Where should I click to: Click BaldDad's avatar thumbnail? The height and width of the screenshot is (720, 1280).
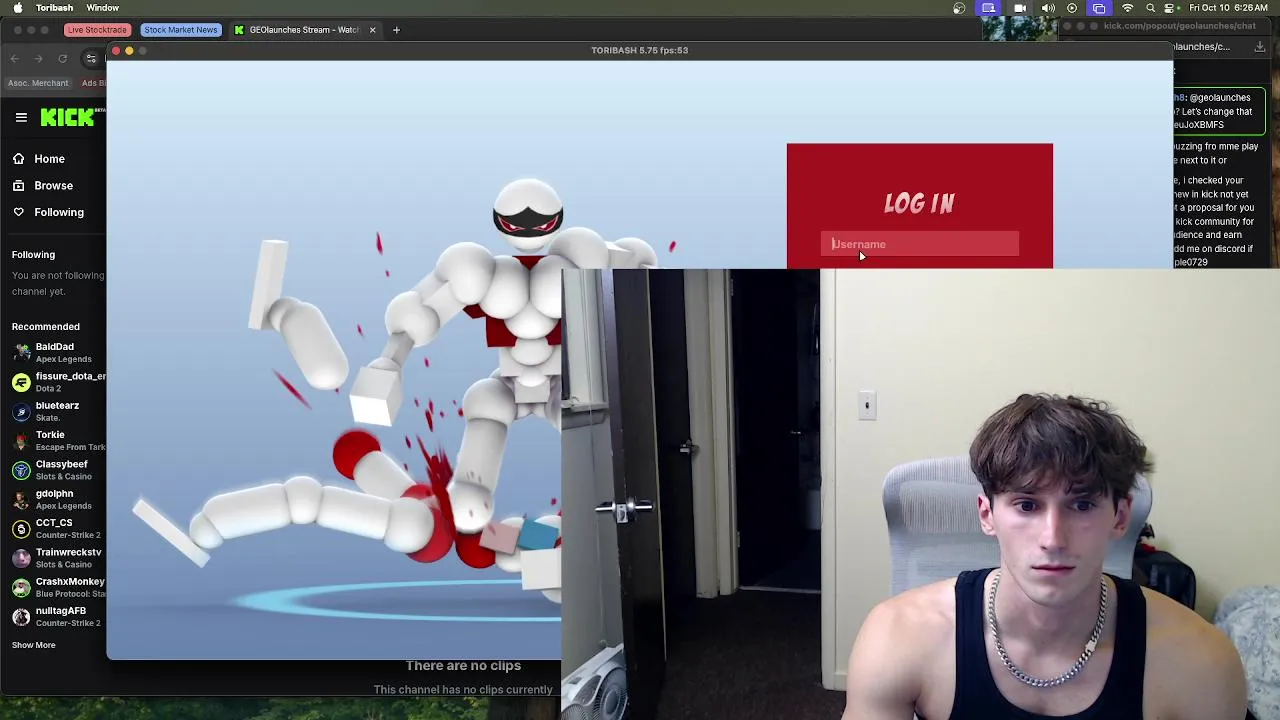coord(21,352)
